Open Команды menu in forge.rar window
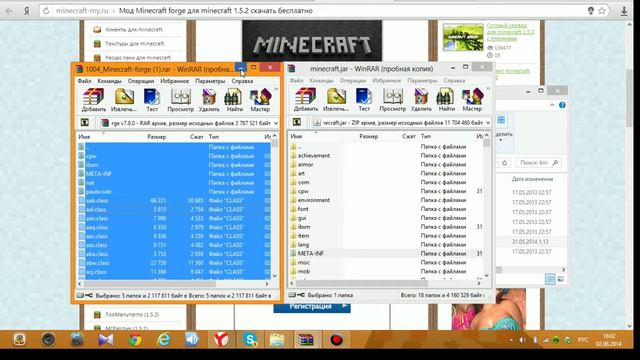The height and width of the screenshot is (360, 640). tap(109, 81)
